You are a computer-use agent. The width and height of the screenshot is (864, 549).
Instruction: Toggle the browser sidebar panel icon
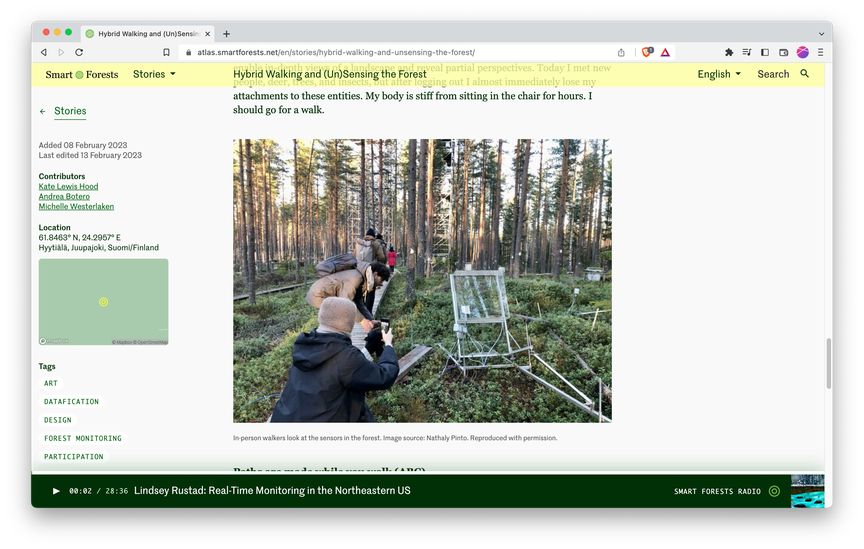tap(765, 52)
